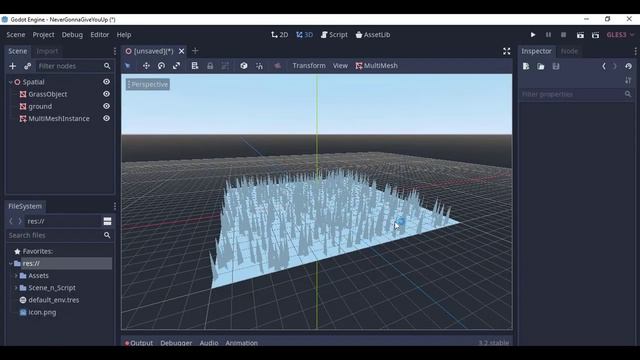Image resolution: width=640 pixels, height=360 pixels.
Task: Open the MultiMesh menu button
Action: pos(376,66)
